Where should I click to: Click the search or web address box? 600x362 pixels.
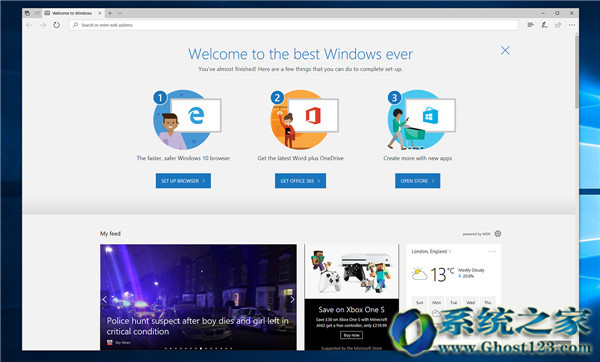[x=293, y=25]
